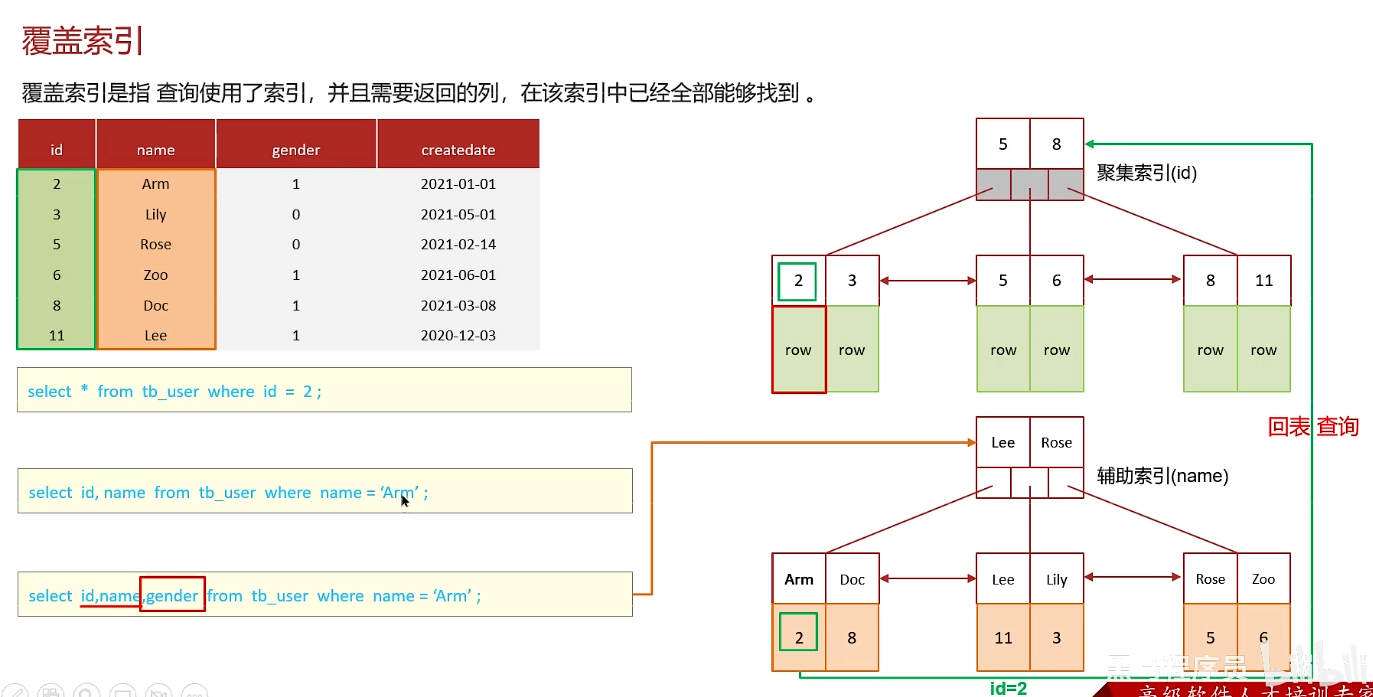Click the row cell under key 11
This screenshot has height=697, width=1373.
(x=1264, y=349)
